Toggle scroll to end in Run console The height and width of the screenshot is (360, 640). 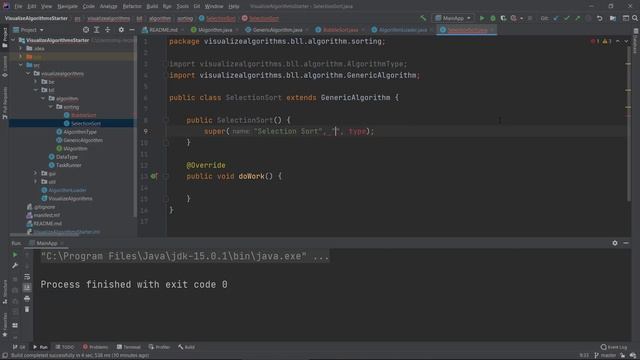coord(27,288)
